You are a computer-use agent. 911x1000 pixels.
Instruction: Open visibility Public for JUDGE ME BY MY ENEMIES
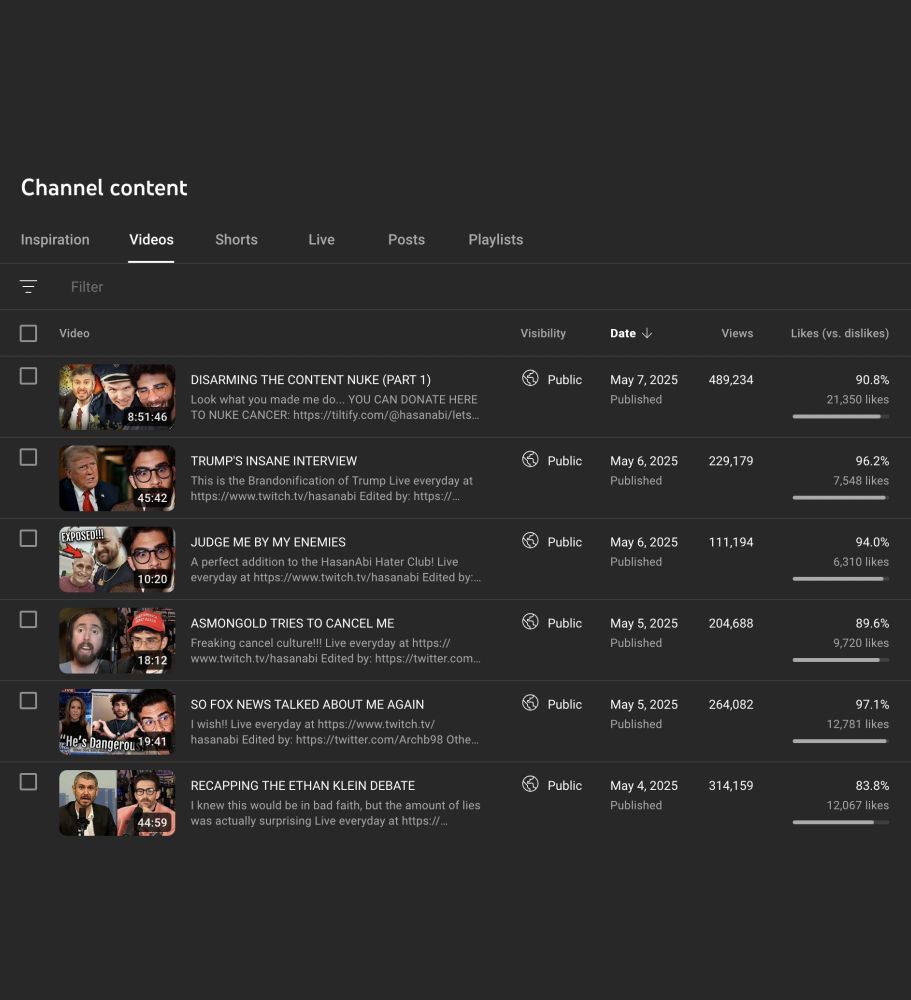click(x=565, y=541)
